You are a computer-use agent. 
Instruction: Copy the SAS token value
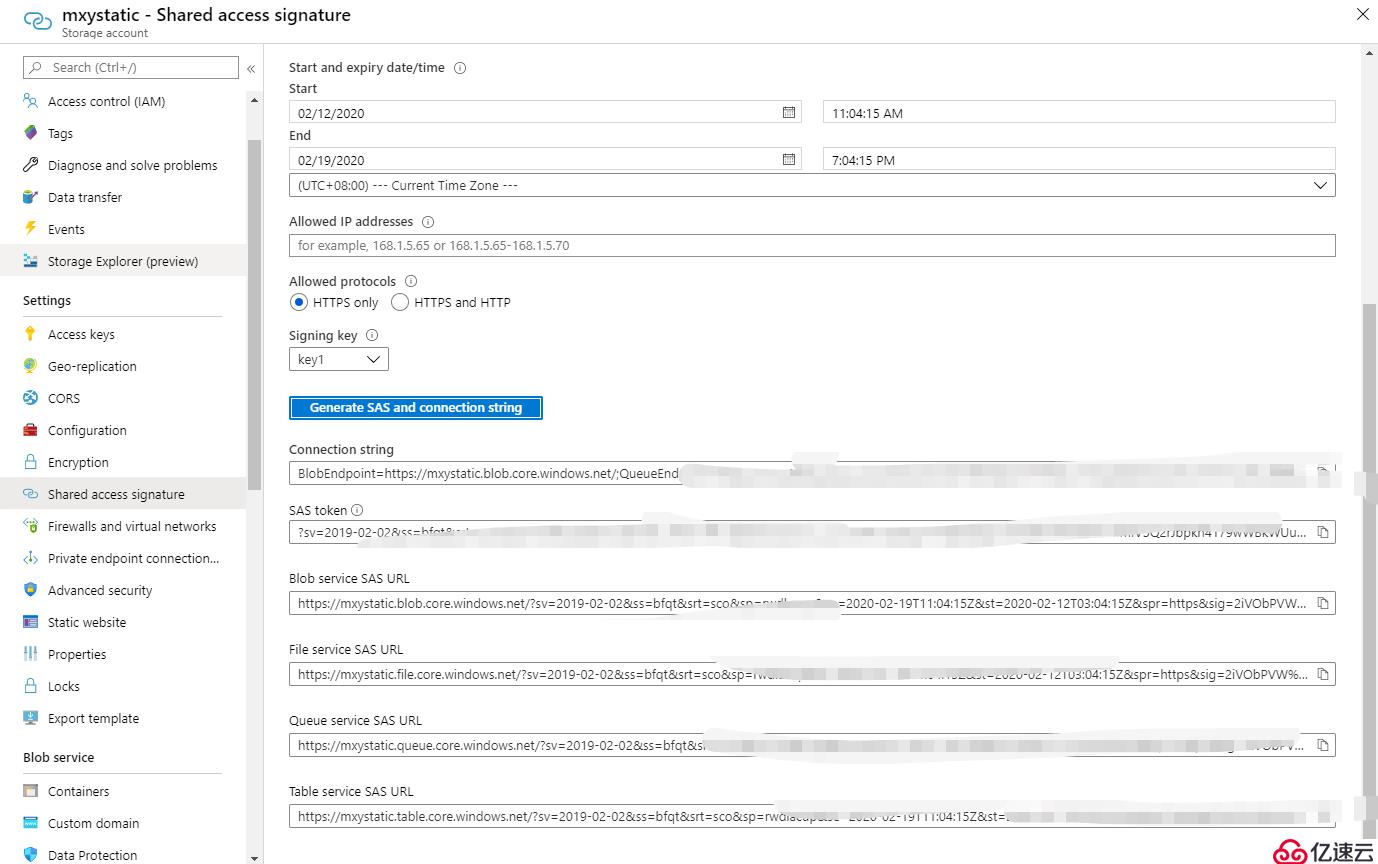(1323, 533)
